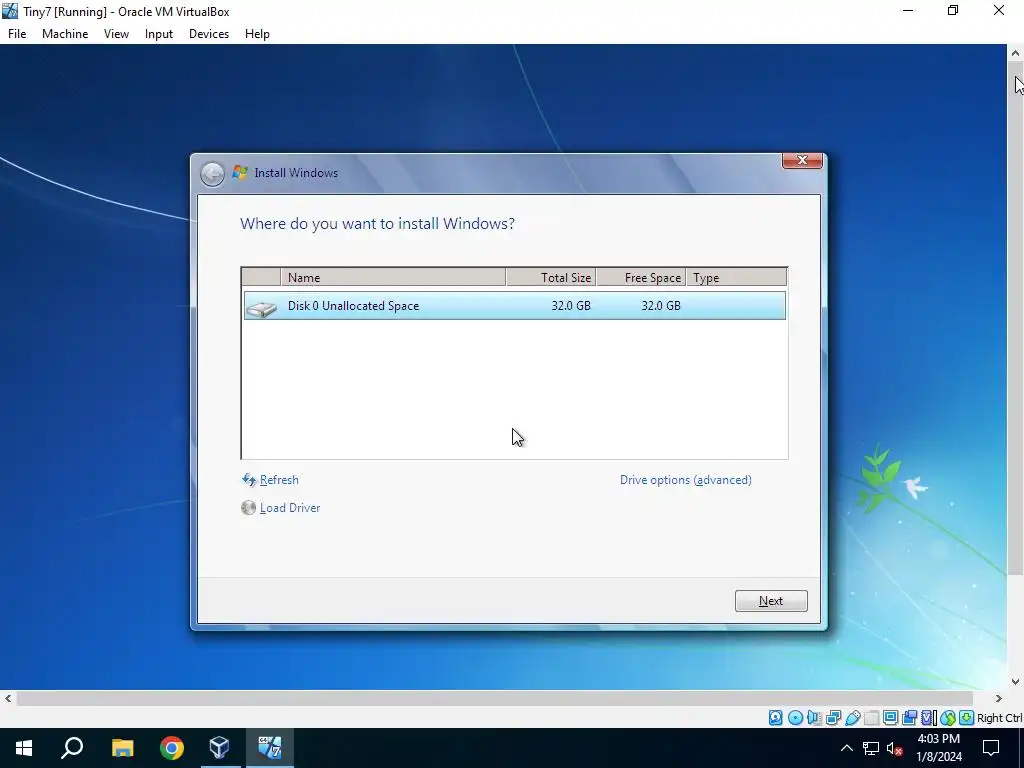This screenshot has width=1024, height=768.
Task: Click the Load Driver link
Action: point(290,507)
